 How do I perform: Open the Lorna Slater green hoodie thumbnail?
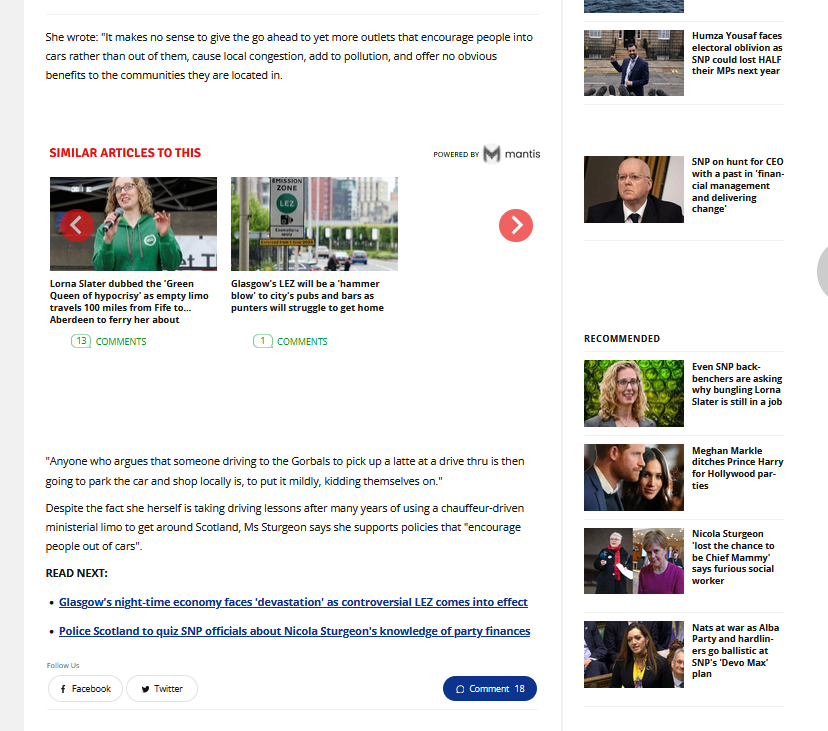coord(133,224)
